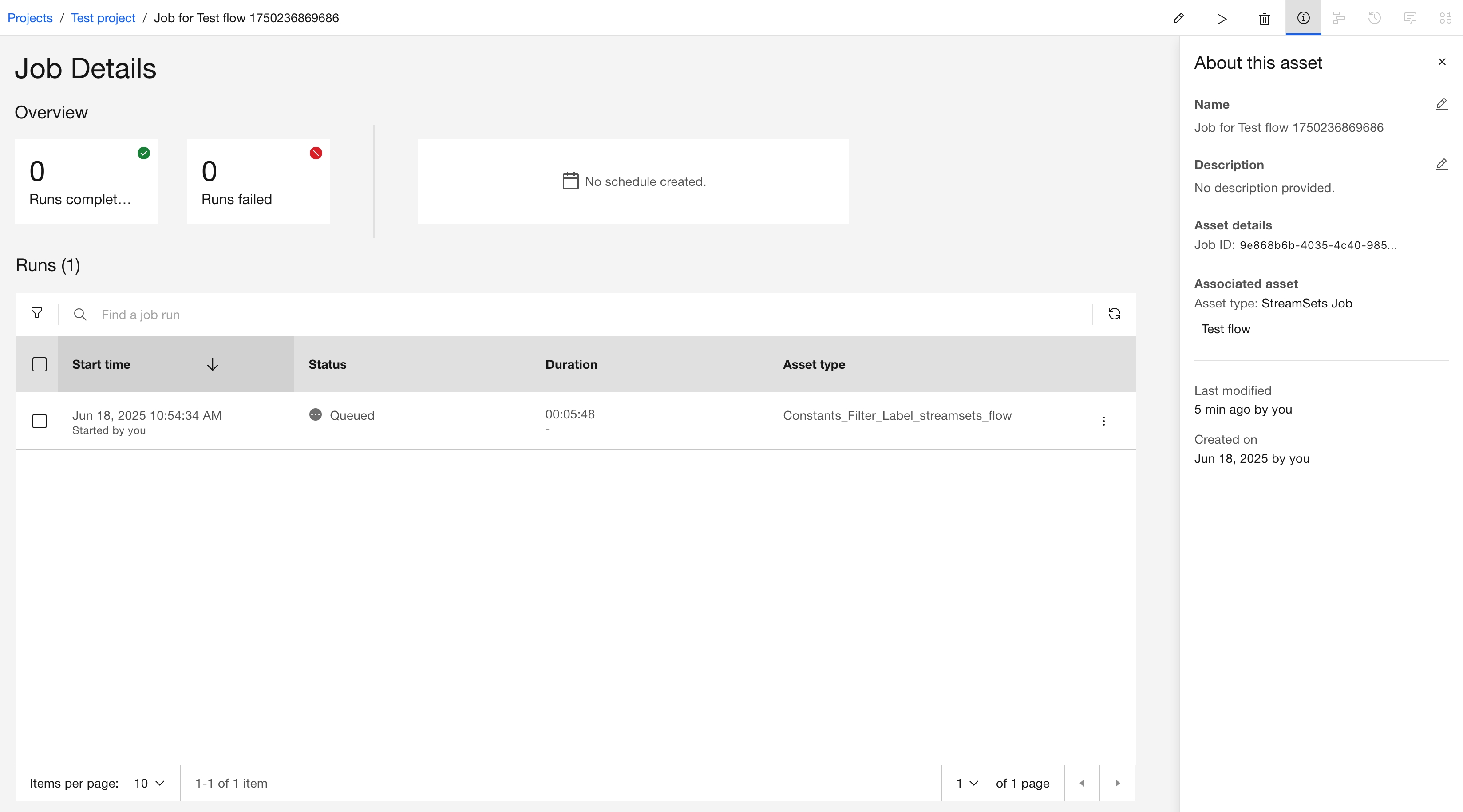Click the green completed-runs status icon
The width and height of the screenshot is (1463, 812).
pyautogui.click(x=144, y=153)
